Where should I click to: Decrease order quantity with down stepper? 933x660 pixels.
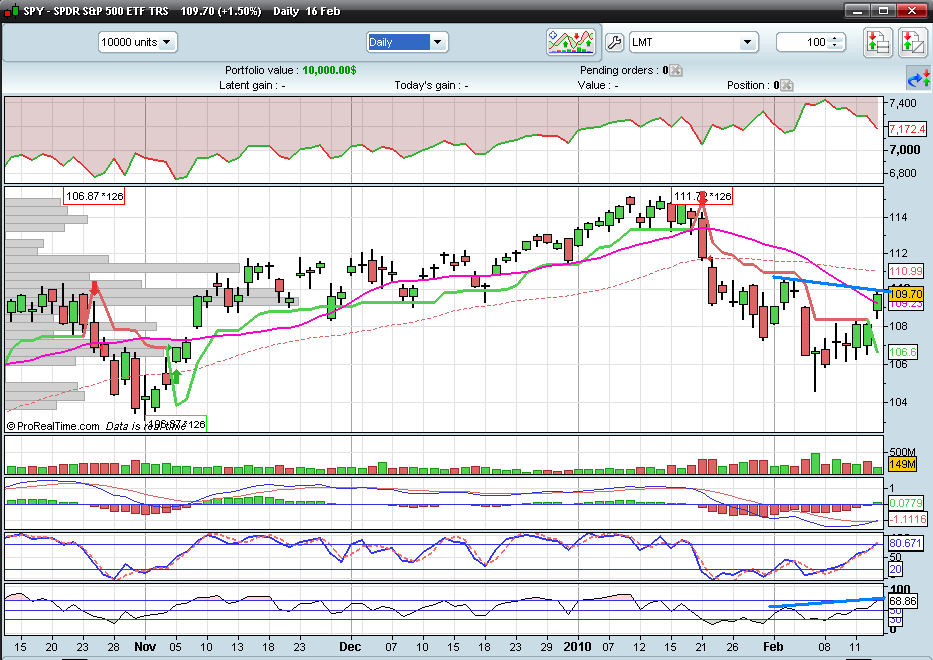click(x=835, y=46)
